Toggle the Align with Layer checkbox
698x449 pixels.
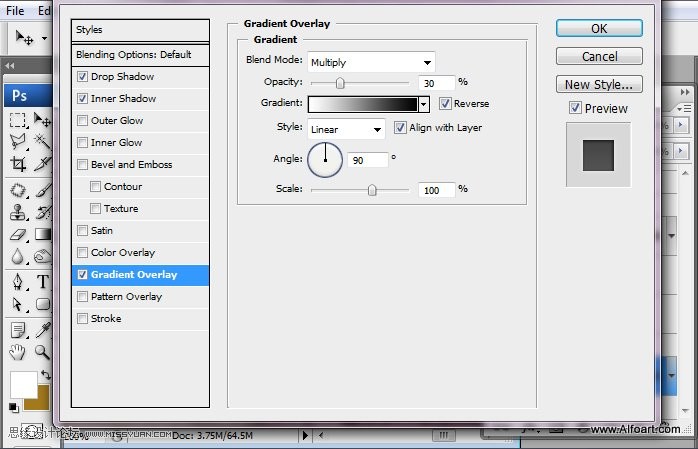point(400,128)
